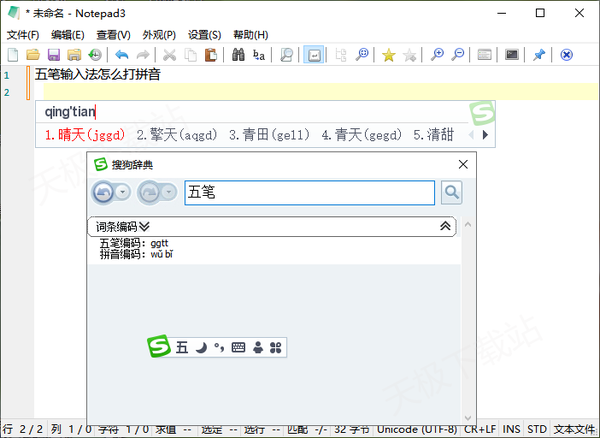The height and width of the screenshot is (438, 600).
Task: Click the dictionary search magnifier button
Action: coord(452,192)
